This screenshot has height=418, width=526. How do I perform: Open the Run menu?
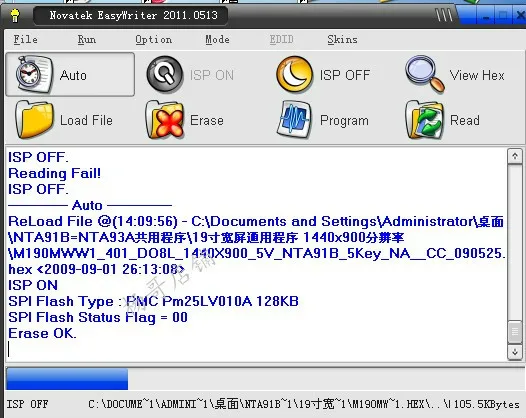(x=87, y=40)
